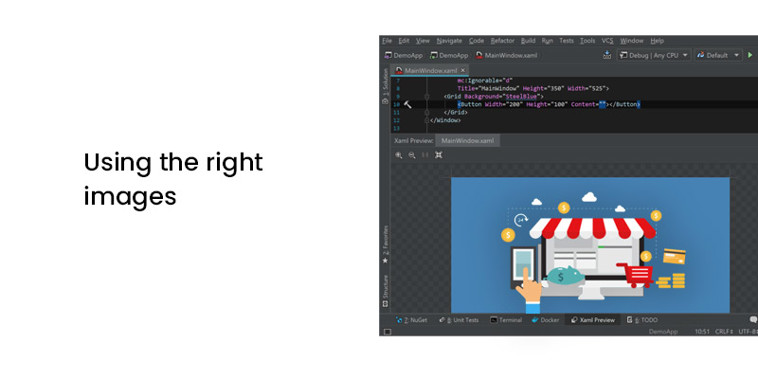Click the CRLF line separator selector

coord(724,332)
